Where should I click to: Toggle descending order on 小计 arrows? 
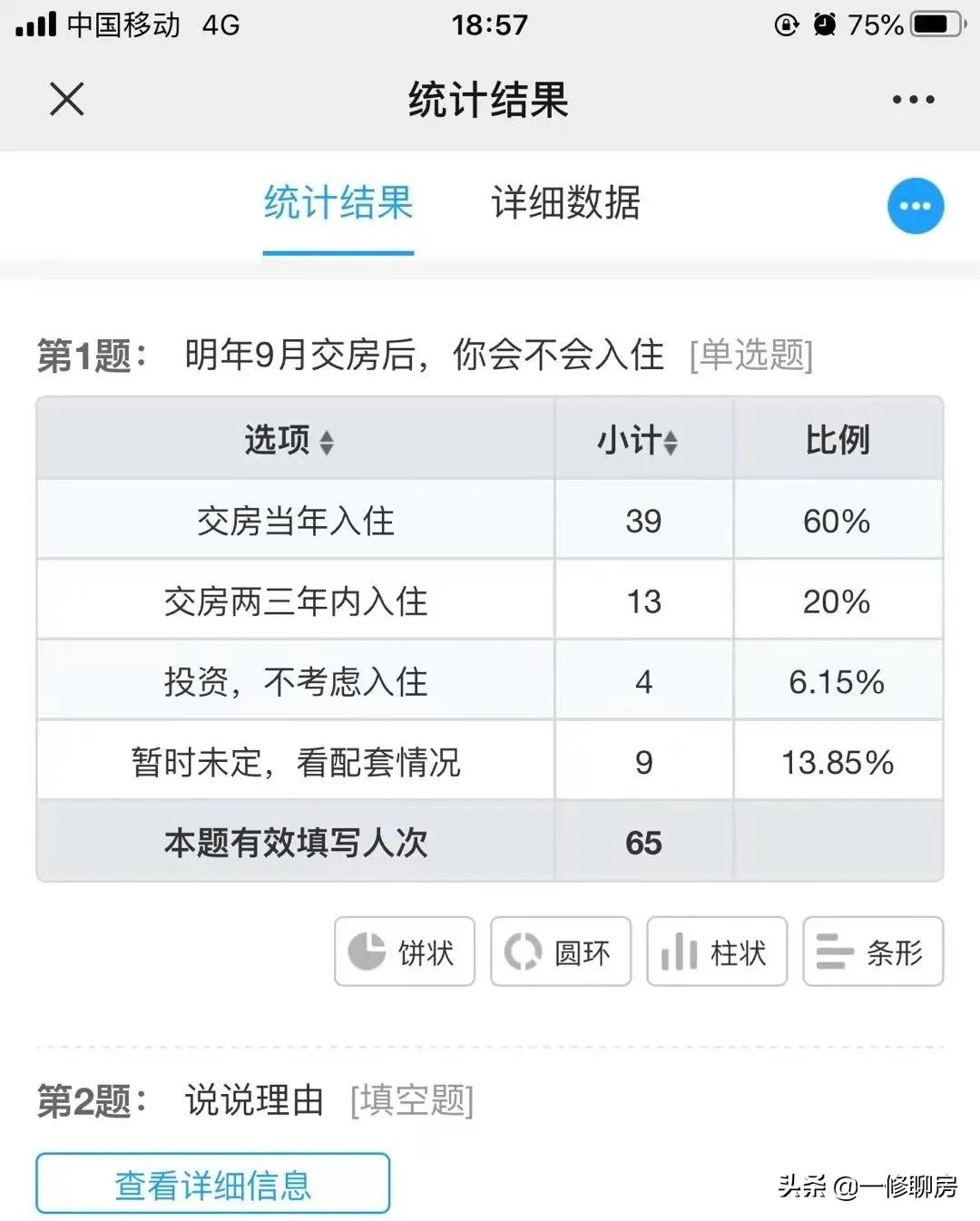point(671,442)
